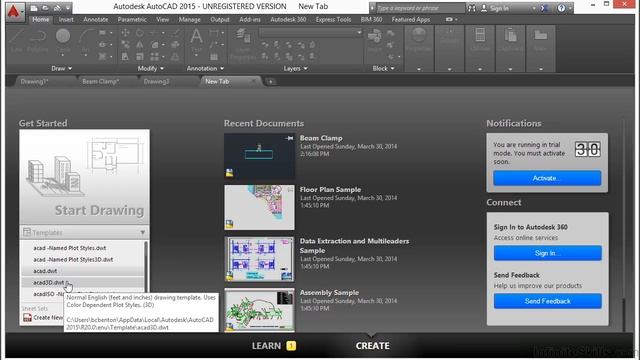The width and height of the screenshot is (640, 360).
Task: Click the plus button to add new tab
Action: pyautogui.click(x=270, y=82)
